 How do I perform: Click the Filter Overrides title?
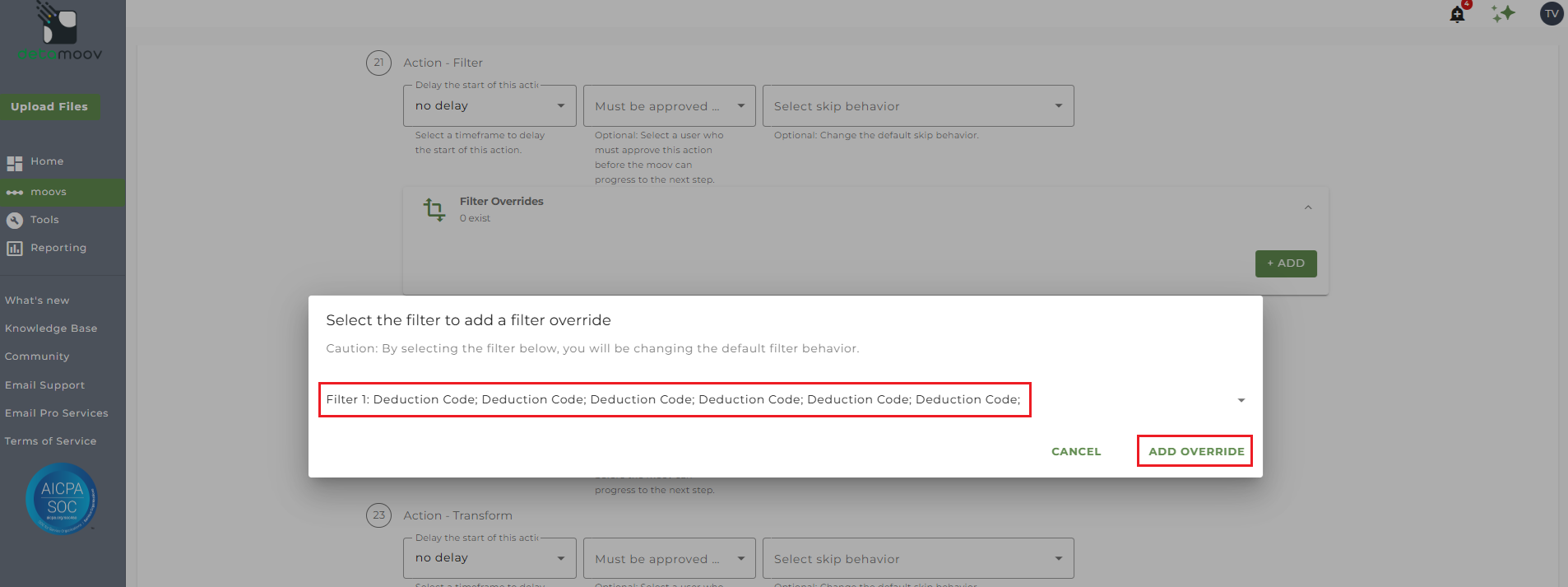point(502,201)
